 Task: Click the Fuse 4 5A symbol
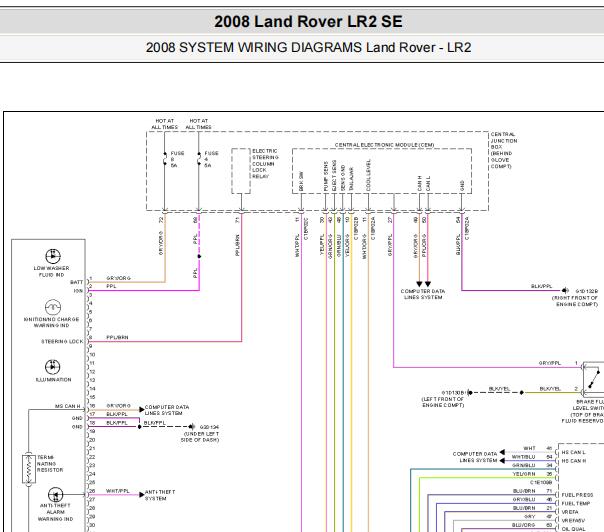199,159
